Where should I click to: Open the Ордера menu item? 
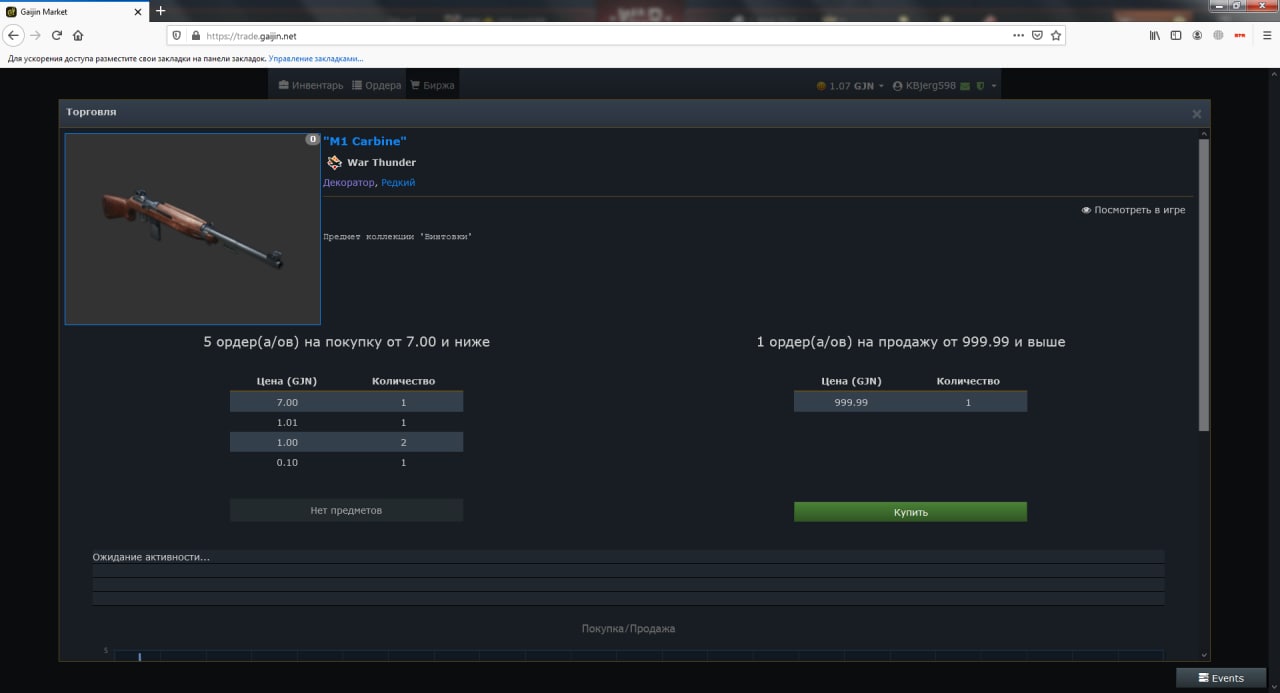tap(376, 85)
